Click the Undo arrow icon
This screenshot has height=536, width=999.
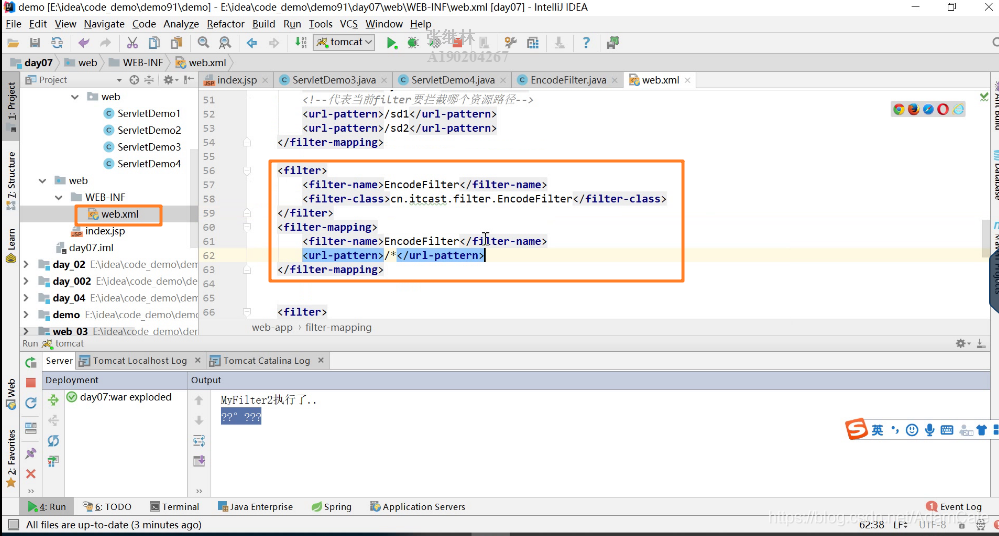(83, 43)
